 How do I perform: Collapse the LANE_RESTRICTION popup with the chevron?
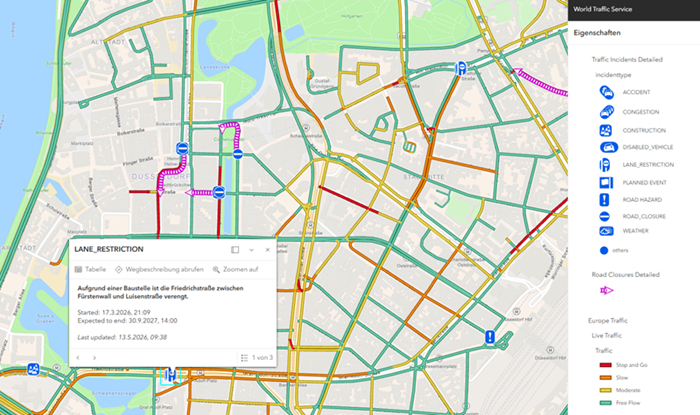(x=251, y=250)
